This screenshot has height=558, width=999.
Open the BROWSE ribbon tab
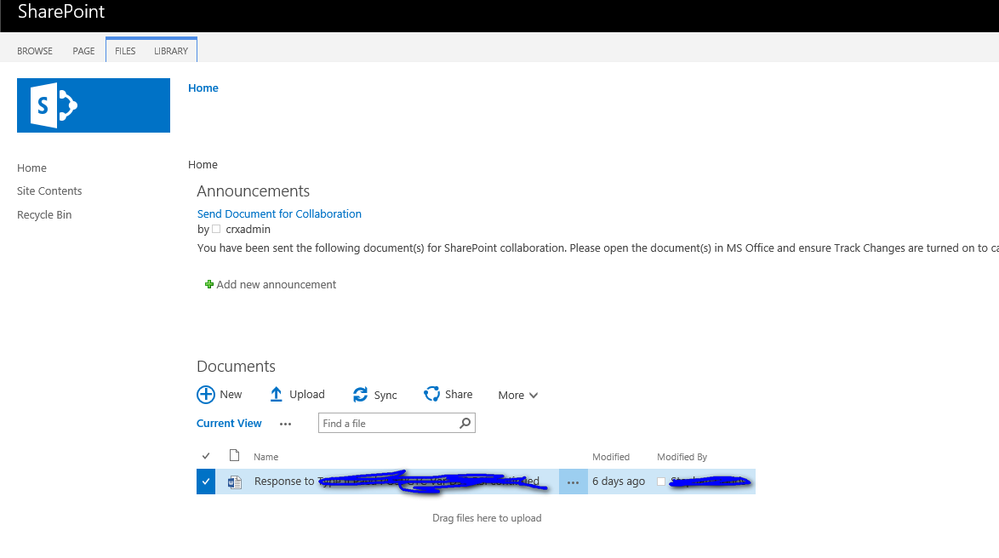pyautogui.click(x=35, y=51)
